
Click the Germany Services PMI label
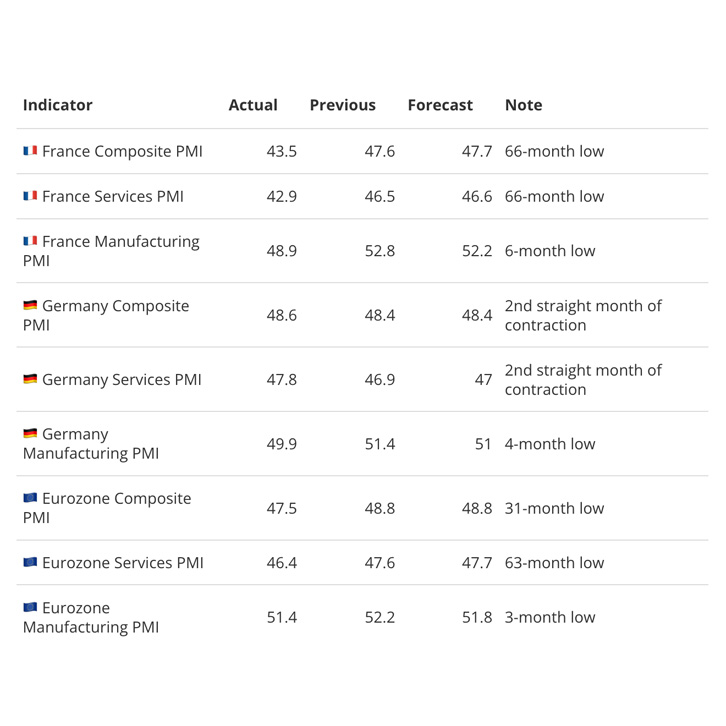point(122,380)
